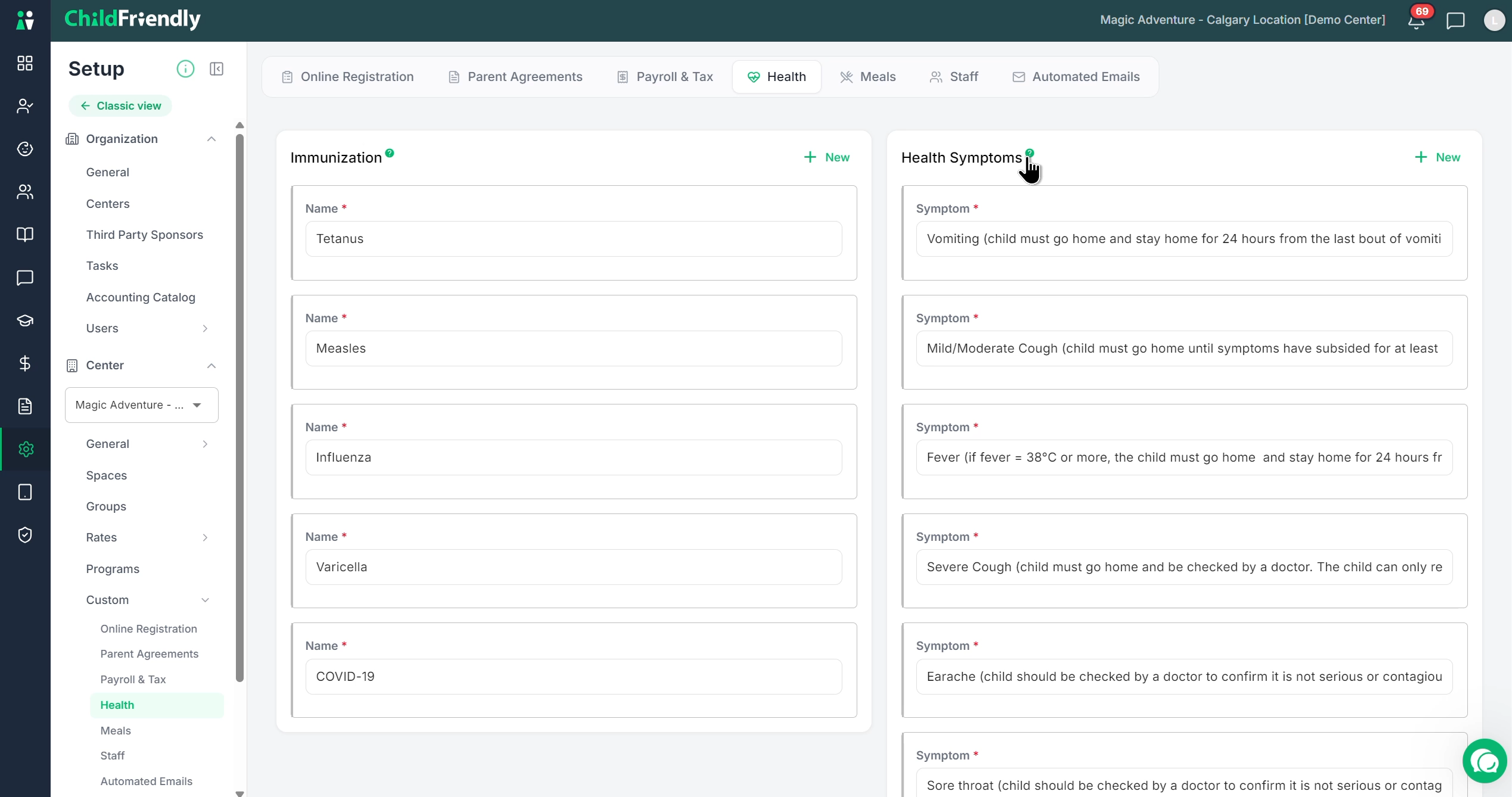Click the Health Symptoms help question mark
Screen dimensions: 1512x797
[x=1029, y=153]
